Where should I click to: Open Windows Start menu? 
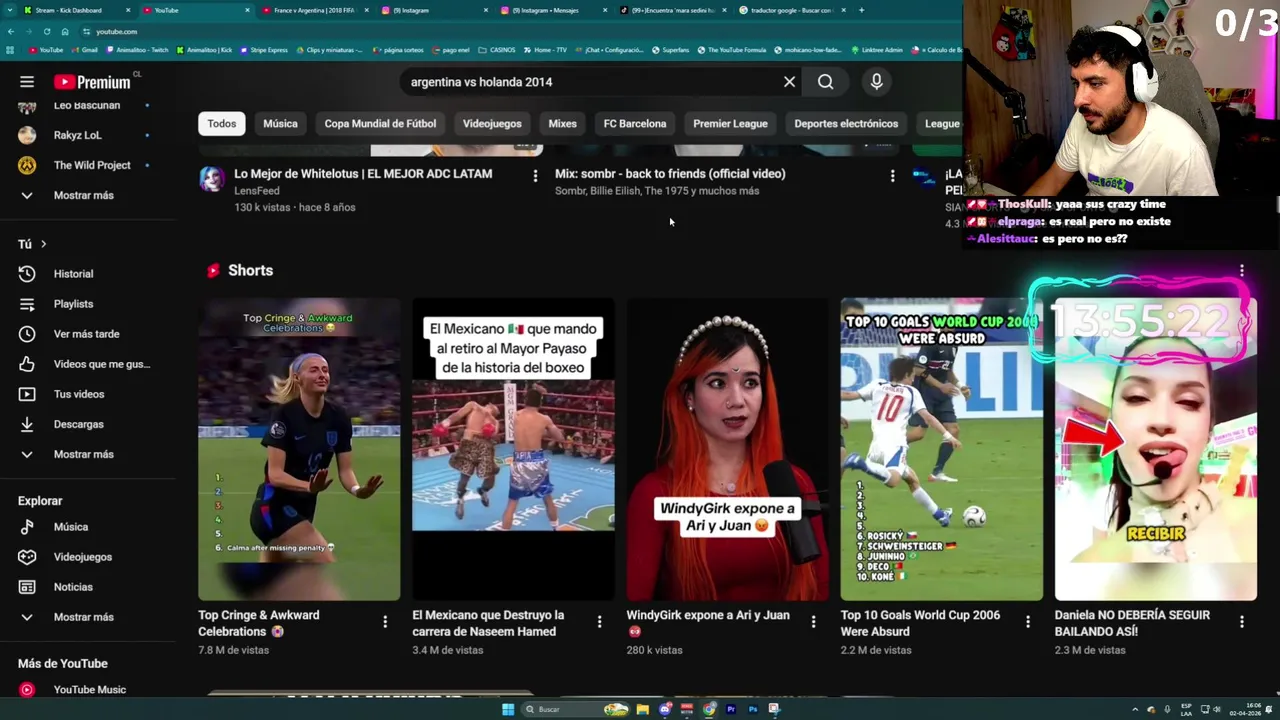coord(508,709)
